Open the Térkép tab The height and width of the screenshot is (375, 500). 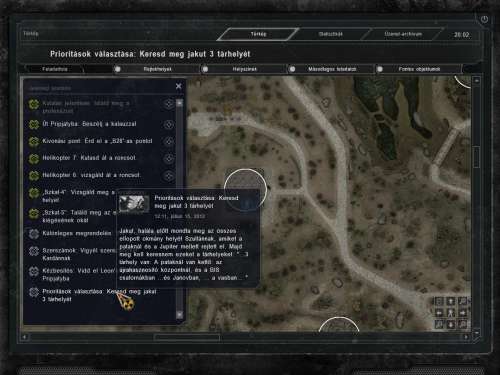258,34
